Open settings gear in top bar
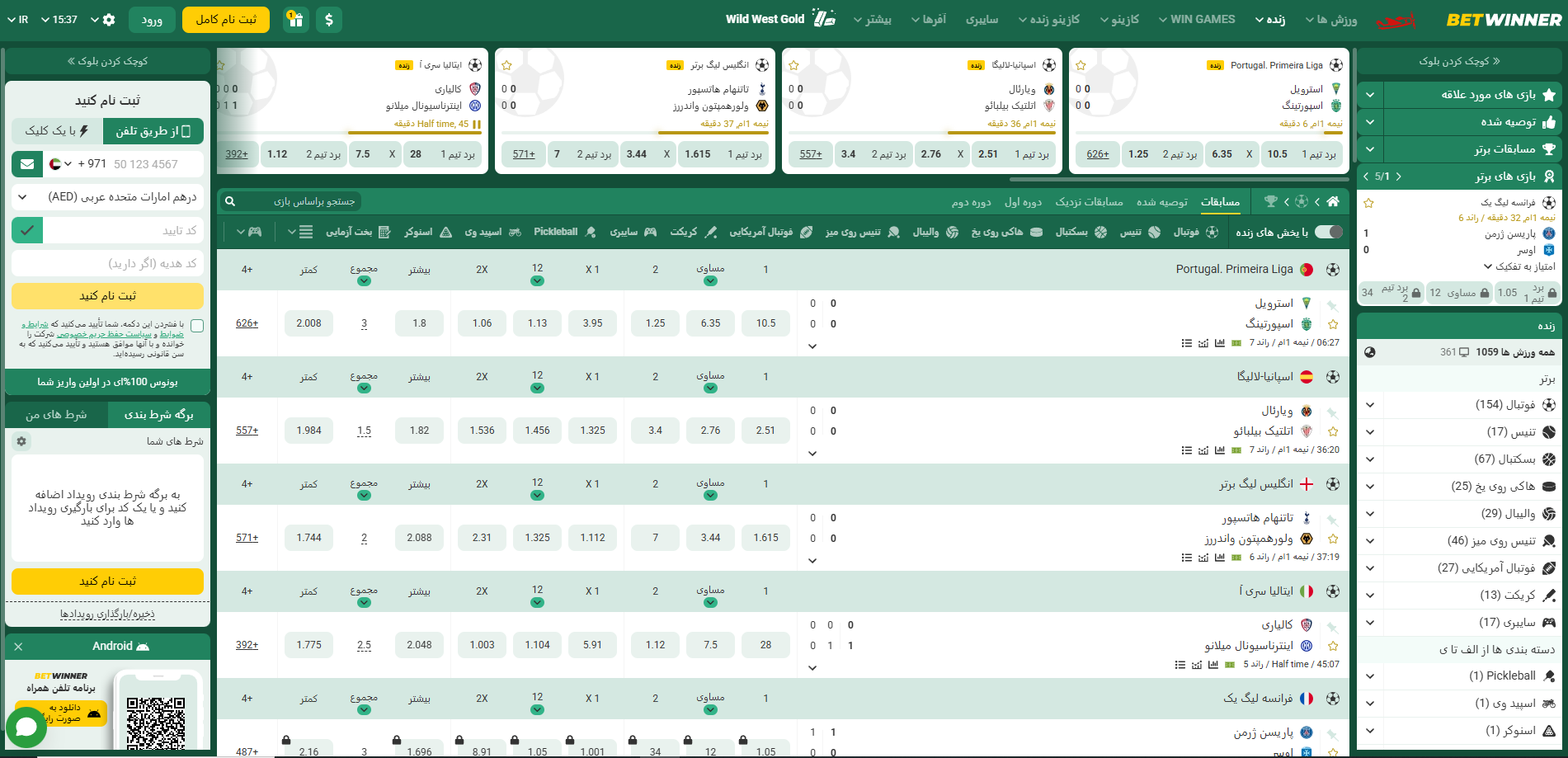1568x758 pixels. click(x=109, y=20)
